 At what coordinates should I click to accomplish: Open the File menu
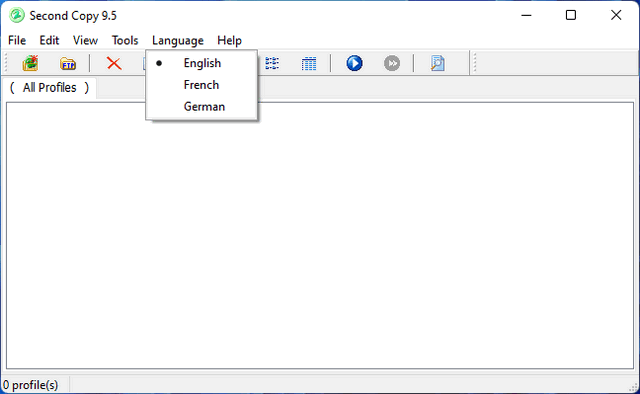pos(17,40)
